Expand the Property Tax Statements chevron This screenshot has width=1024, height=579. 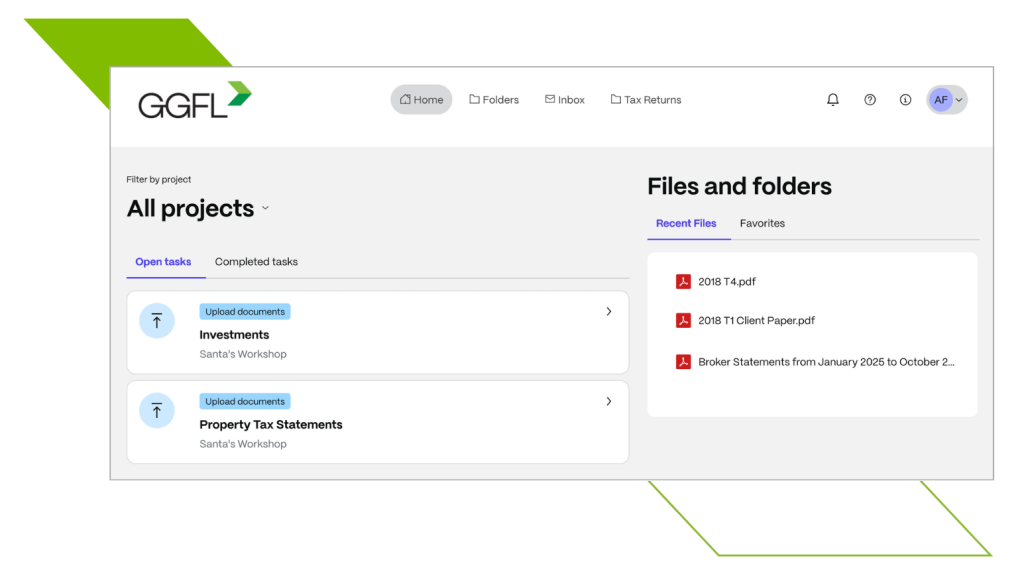coord(608,402)
